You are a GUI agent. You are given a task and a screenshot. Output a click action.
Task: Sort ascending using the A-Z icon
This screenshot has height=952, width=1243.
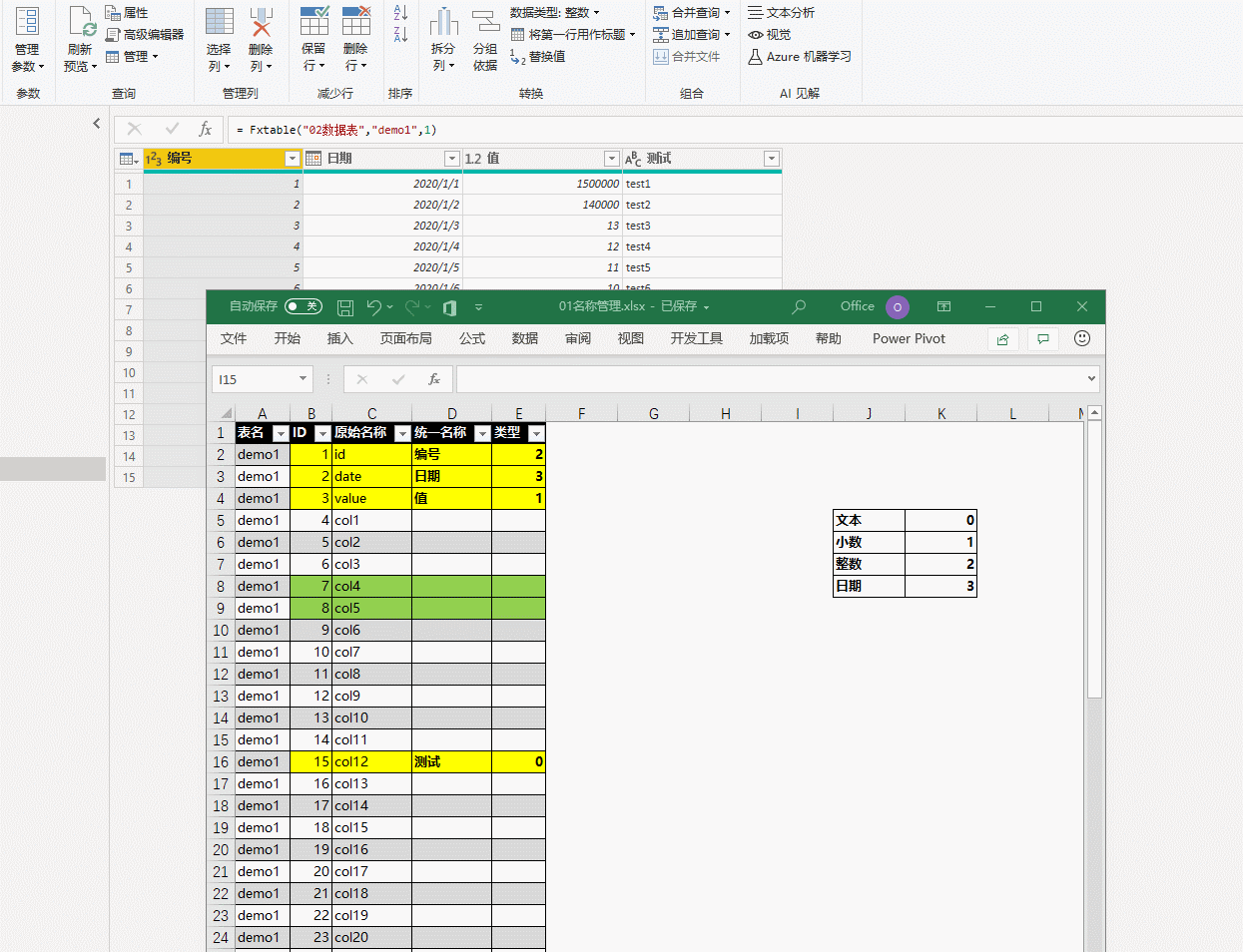(x=400, y=13)
